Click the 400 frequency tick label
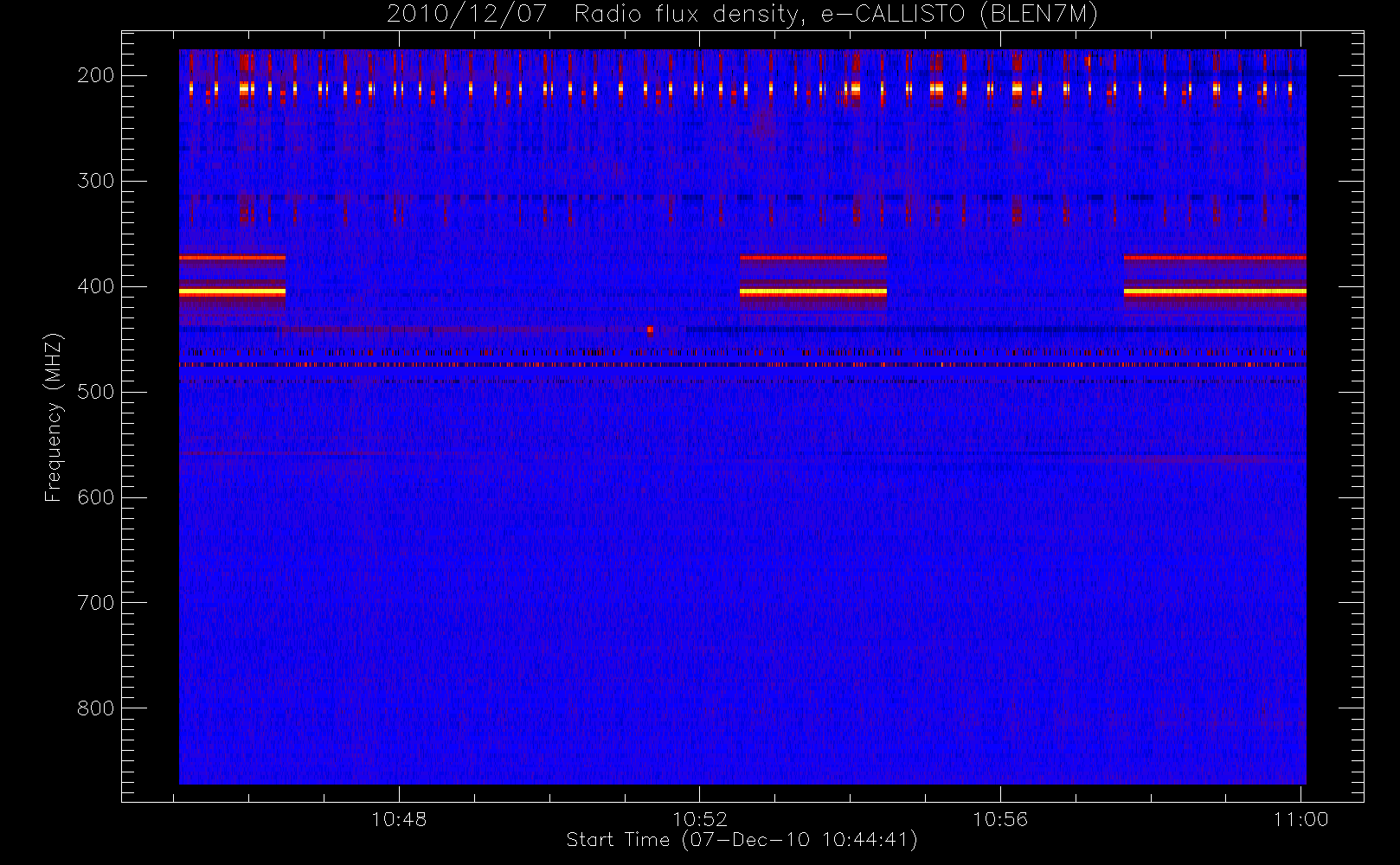 [x=96, y=286]
